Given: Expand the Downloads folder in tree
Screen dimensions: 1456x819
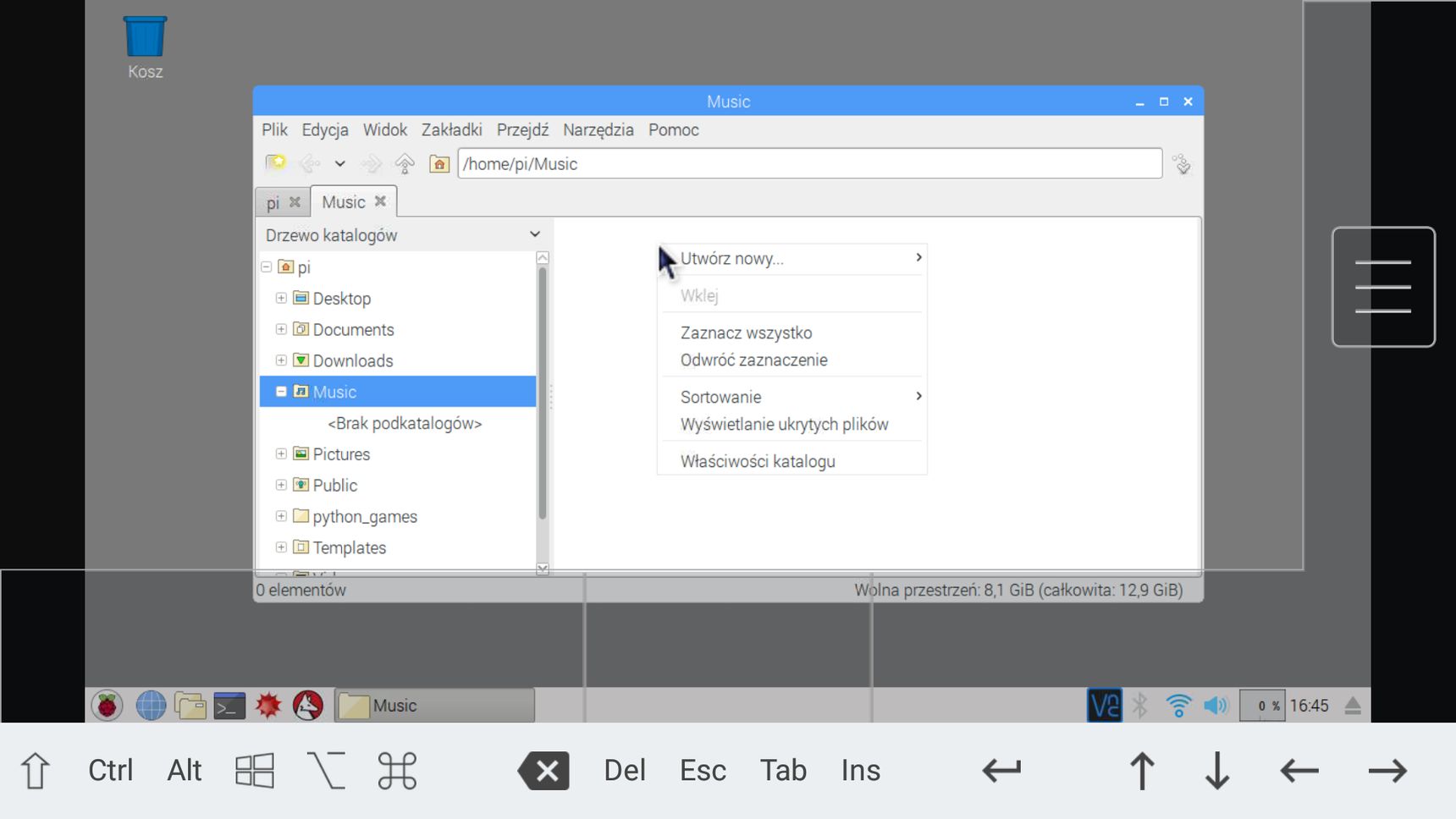Looking at the screenshot, I should pos(281,360).
